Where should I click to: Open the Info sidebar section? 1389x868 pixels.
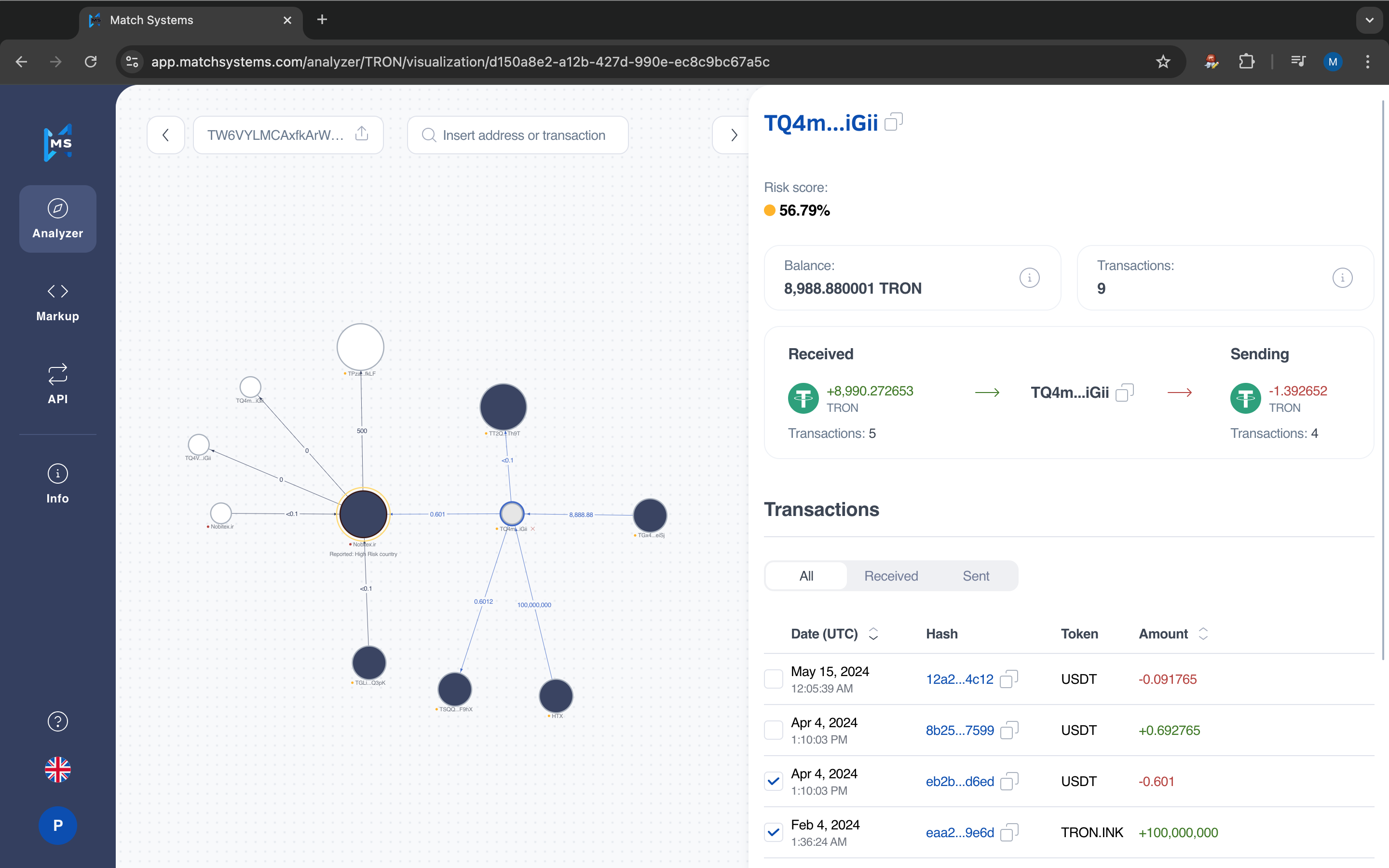(x=57, y=483)
